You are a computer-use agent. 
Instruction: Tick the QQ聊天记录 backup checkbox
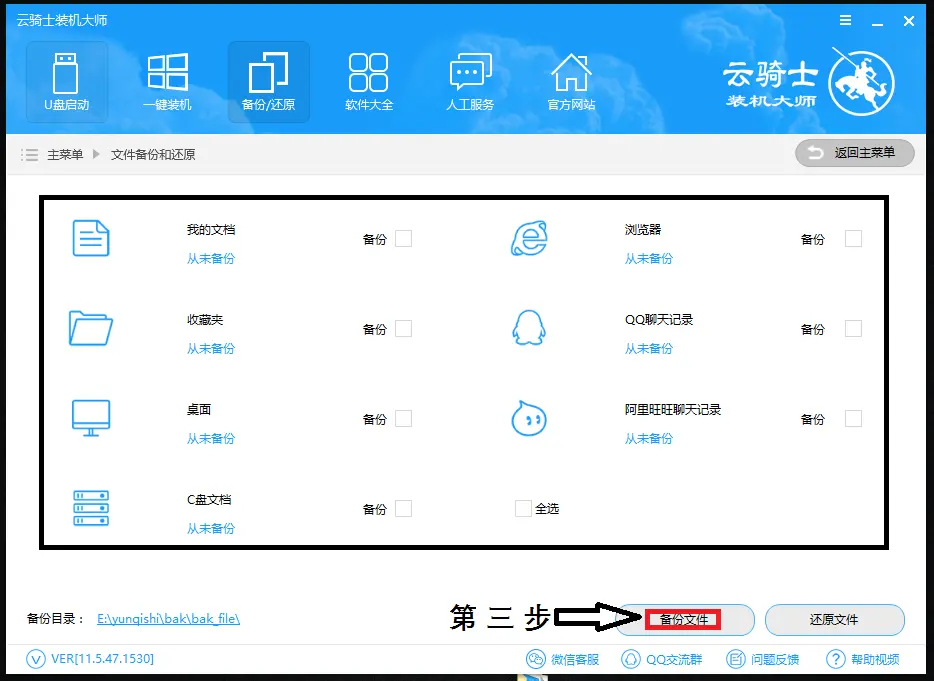coord(854,329)
